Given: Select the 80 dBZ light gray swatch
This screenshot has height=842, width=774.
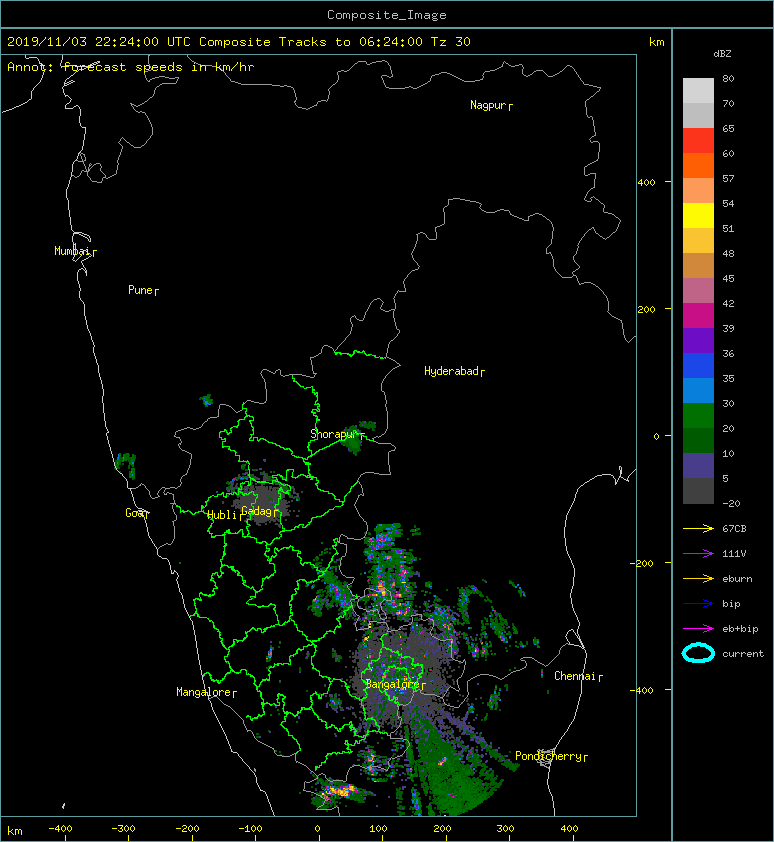Looking at the screenshot, I should [698, 90].
